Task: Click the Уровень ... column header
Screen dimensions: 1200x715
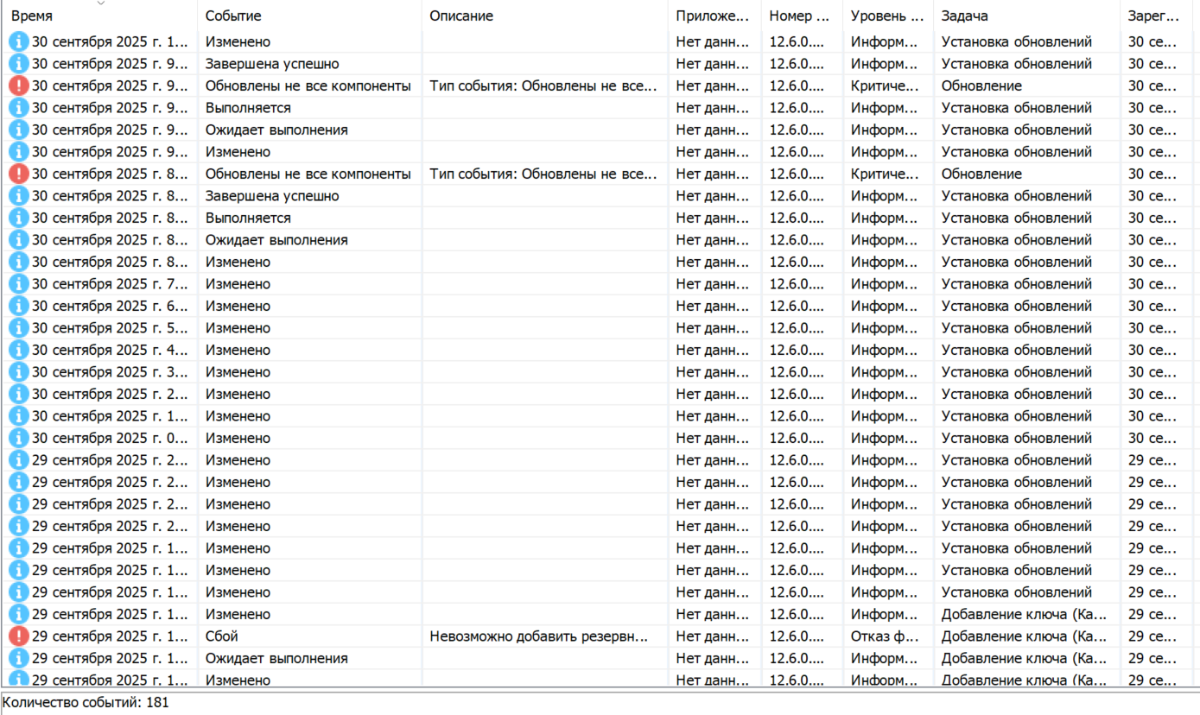Action: coord(888,17)
